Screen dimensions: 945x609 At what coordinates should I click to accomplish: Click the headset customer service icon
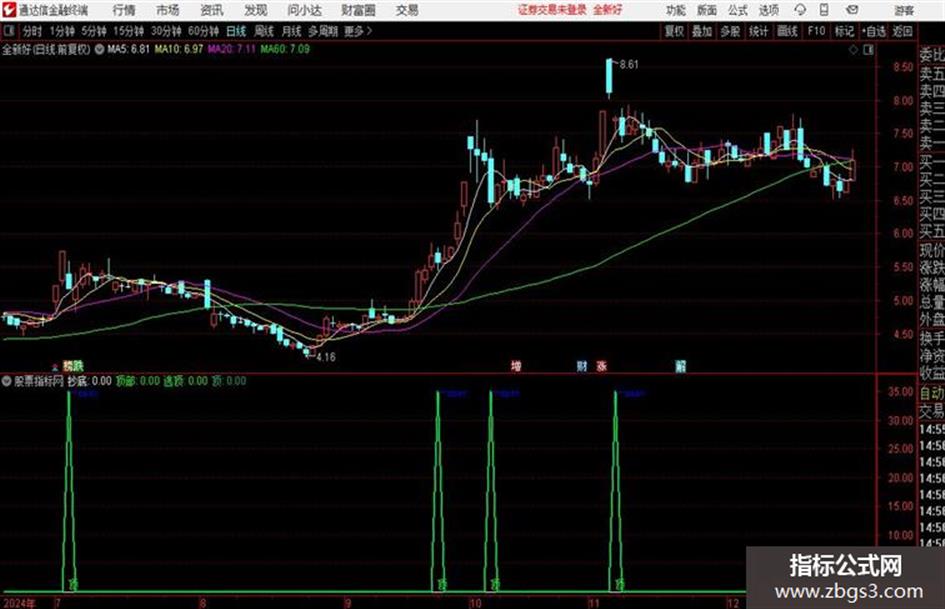(800, 10)
